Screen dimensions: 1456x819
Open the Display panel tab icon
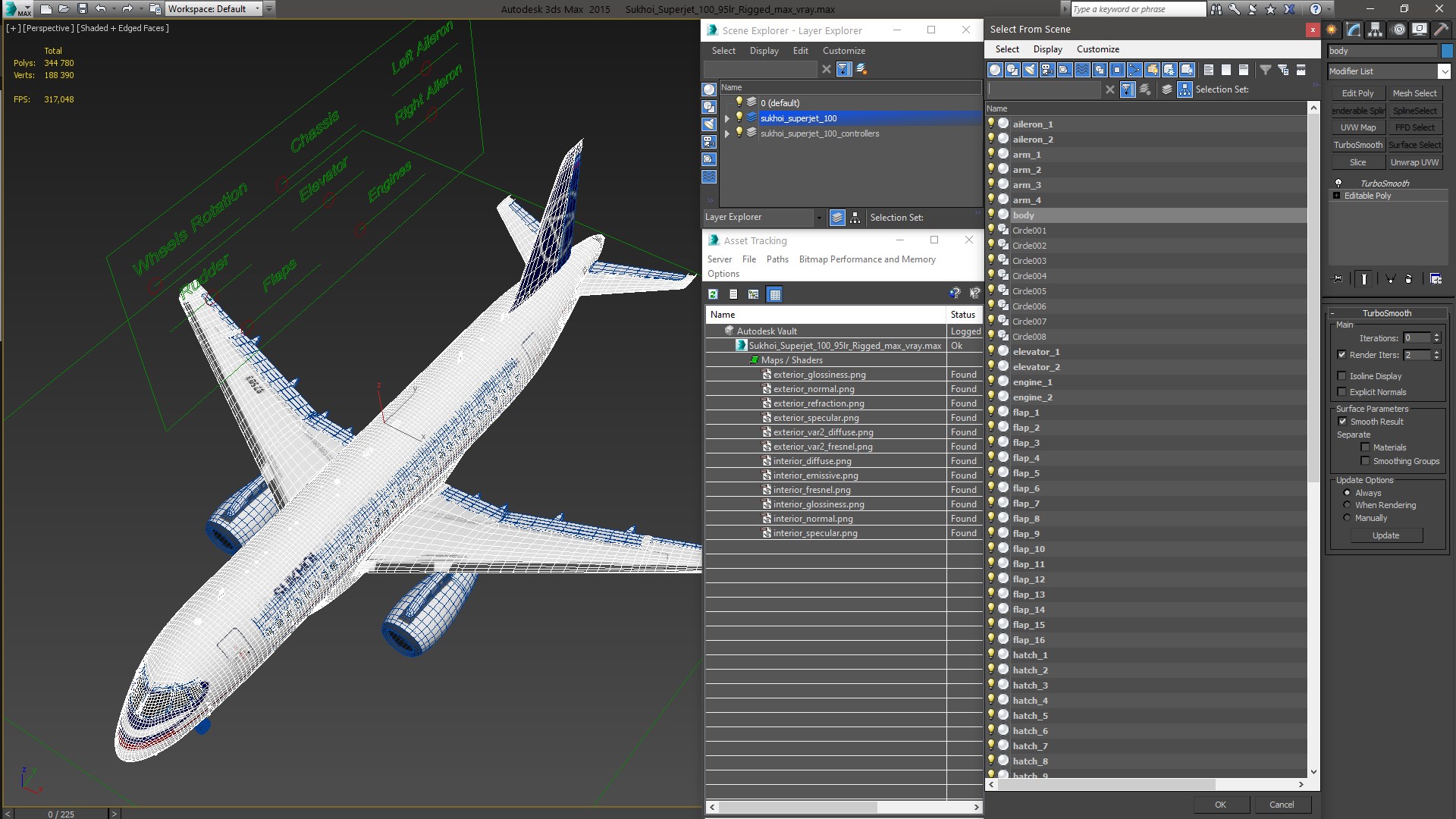coord(1420,30)
